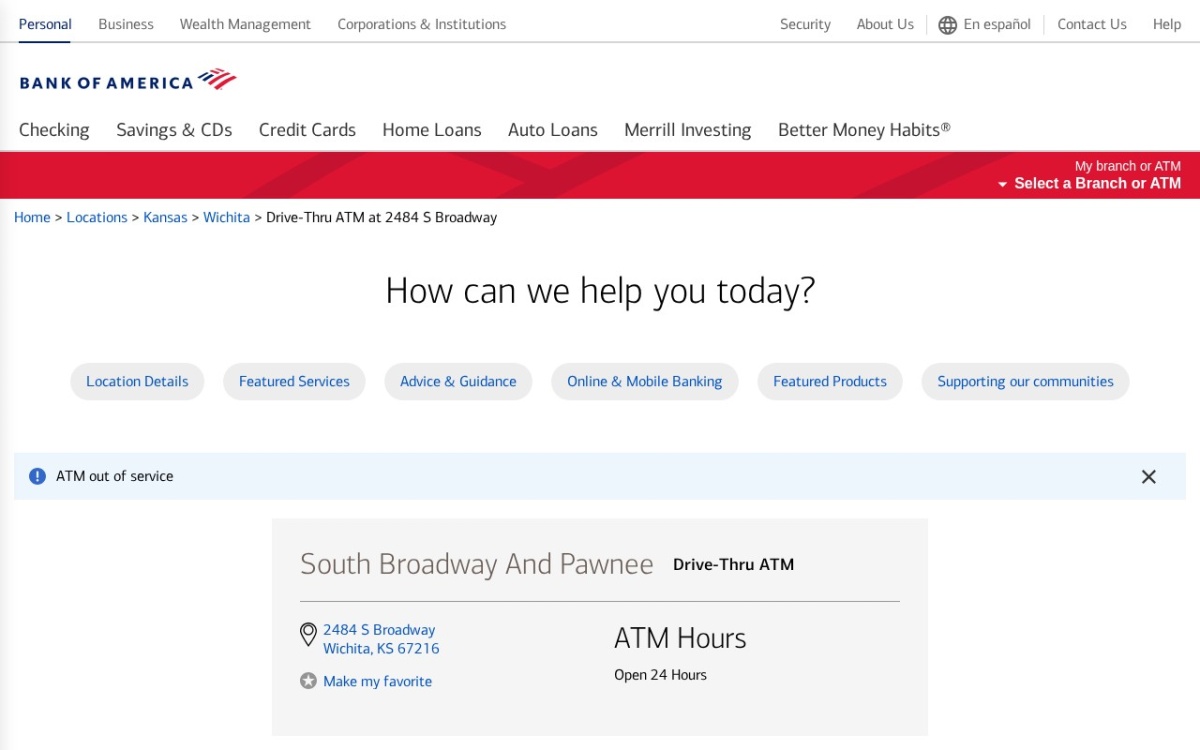Click the Kansas breadcrumb

[165, 217]
